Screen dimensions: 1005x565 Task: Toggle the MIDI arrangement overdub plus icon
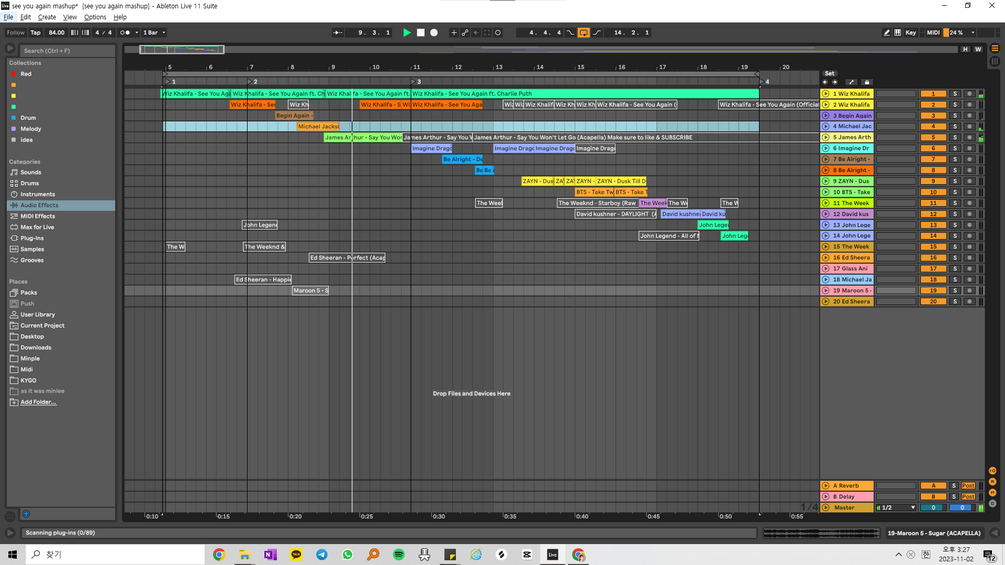(454, 33)
